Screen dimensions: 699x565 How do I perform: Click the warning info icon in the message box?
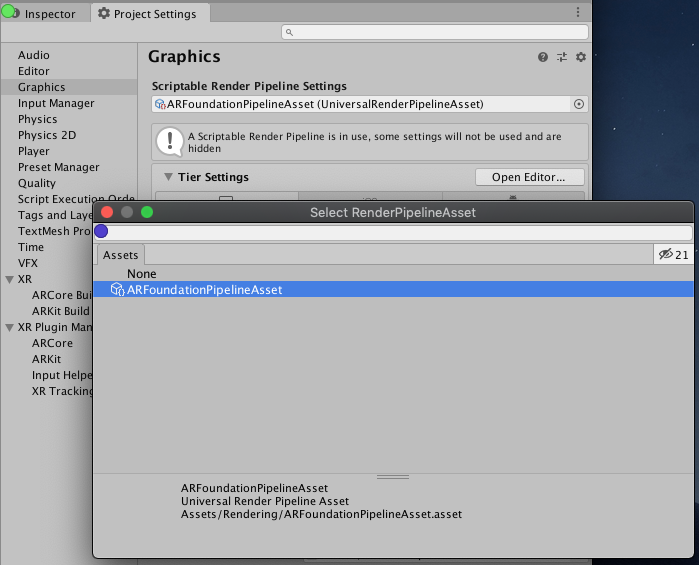coord(171,142)
